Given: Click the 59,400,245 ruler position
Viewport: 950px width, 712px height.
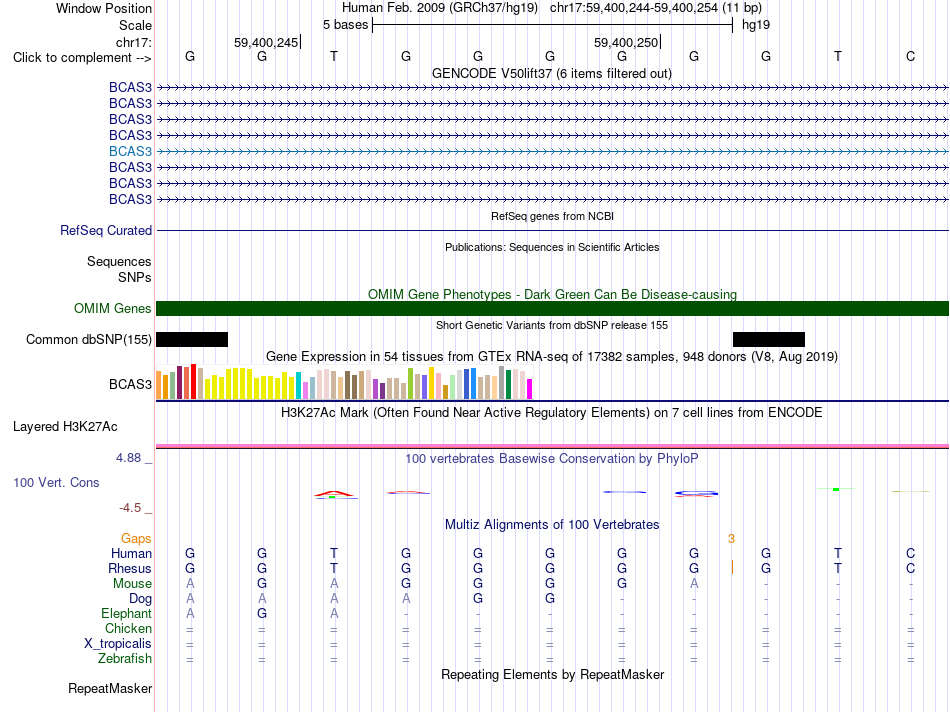Looking at the screenshot, I should (x=266, y=42).
